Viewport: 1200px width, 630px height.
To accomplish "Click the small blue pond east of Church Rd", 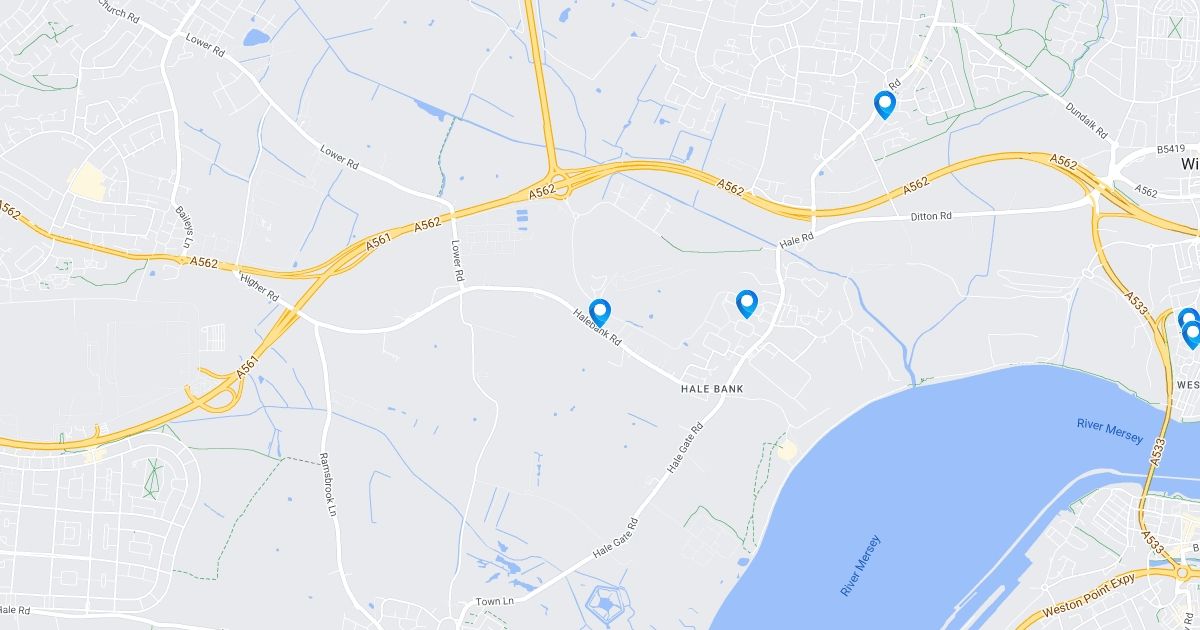I will 257,38.
